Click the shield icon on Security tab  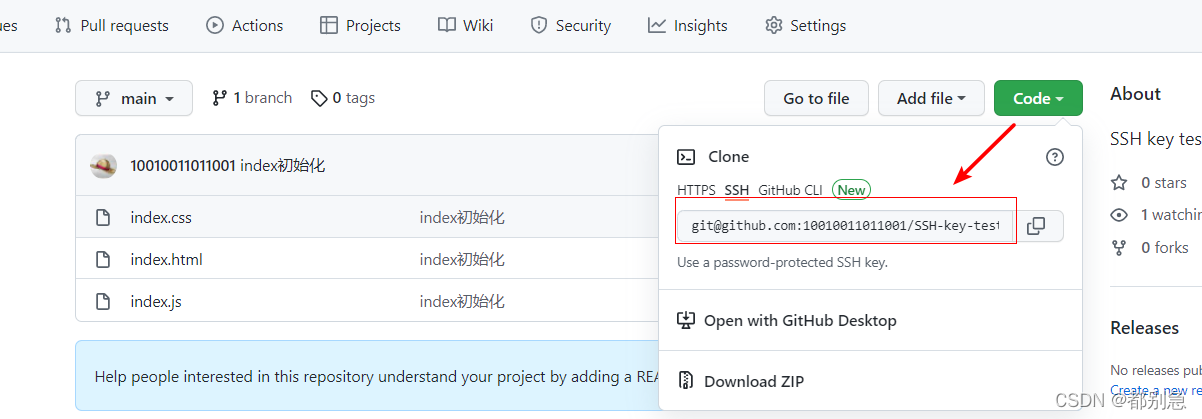pyautogui.click(x=539, y=26)
